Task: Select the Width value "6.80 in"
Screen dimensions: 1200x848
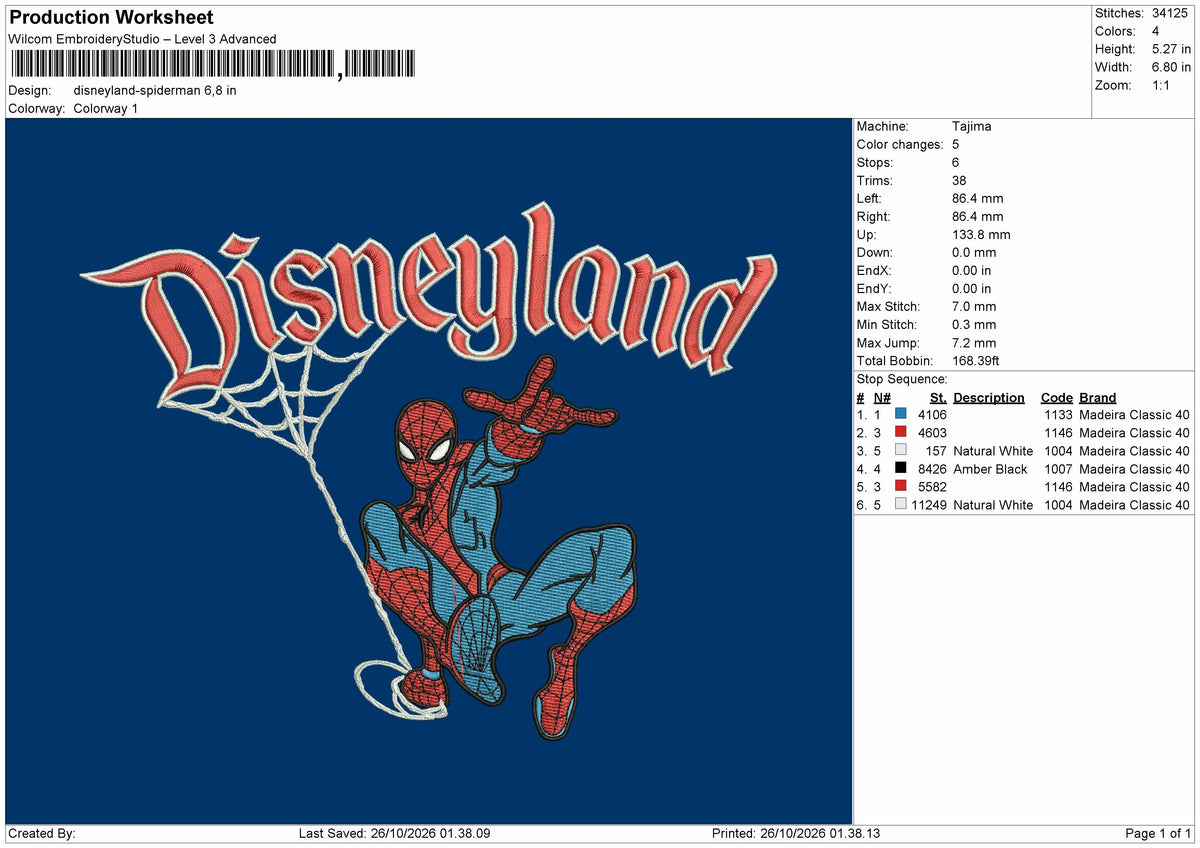Action: (1171, 67)
